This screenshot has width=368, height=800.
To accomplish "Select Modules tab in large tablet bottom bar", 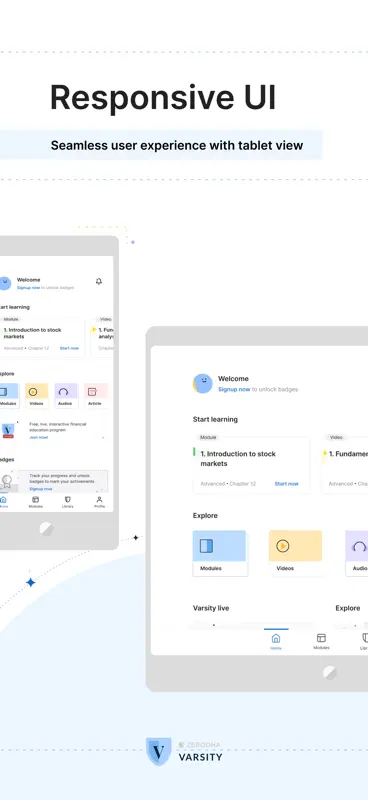I will [322, 641].
